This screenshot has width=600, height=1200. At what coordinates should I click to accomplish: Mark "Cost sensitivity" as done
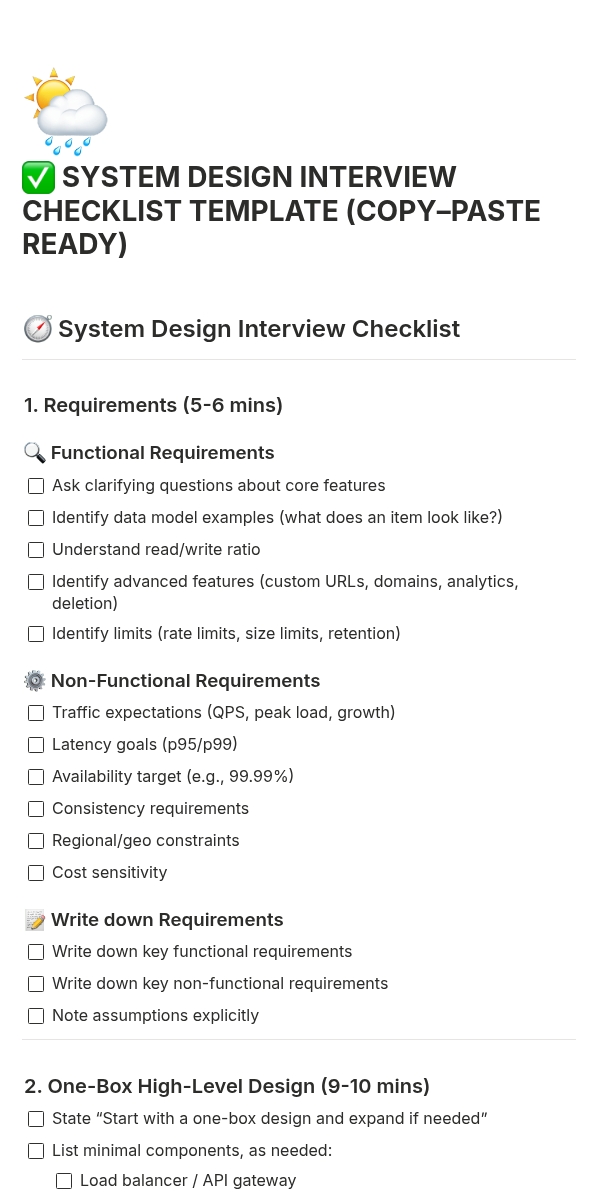click(x=36, y=873)
